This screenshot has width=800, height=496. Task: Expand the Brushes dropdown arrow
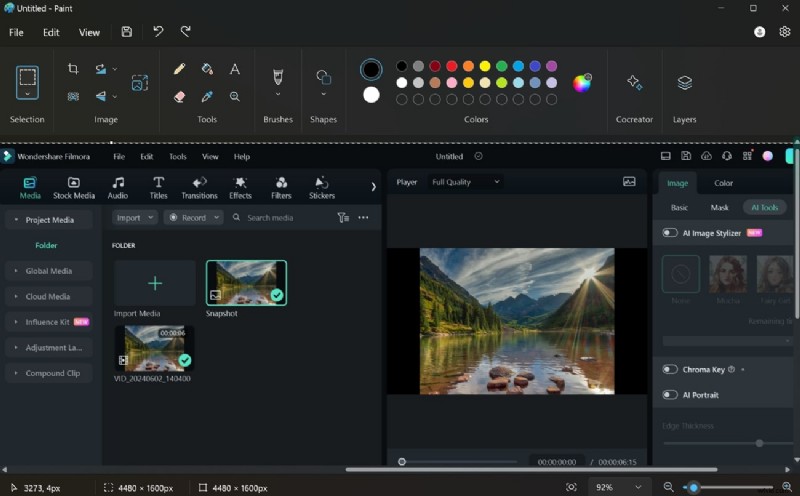pos(278,95)
